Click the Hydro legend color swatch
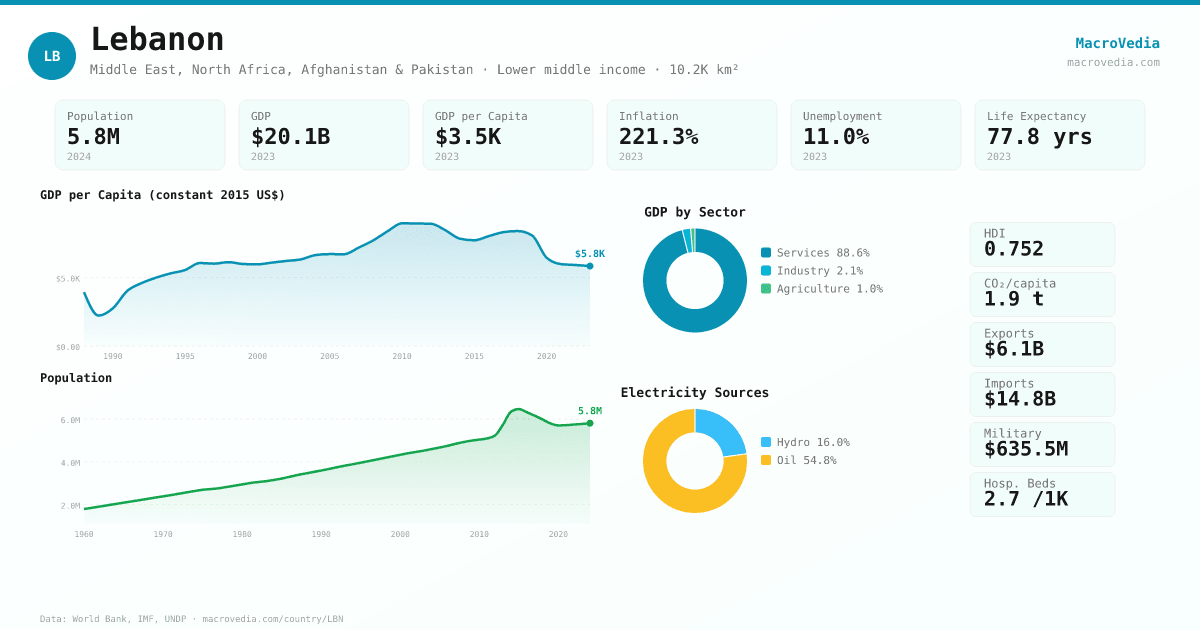The height and width of the screenshot is (630, 1200). 766,442
